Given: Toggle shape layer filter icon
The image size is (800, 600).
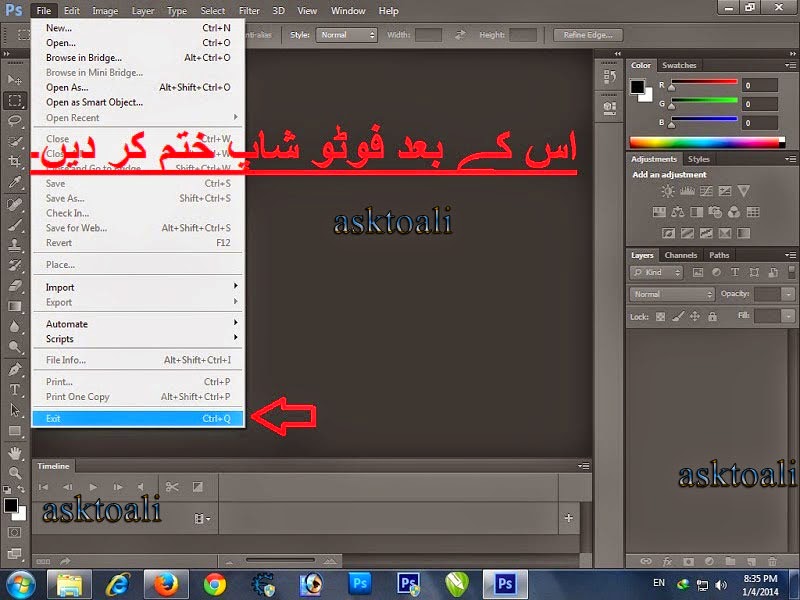Looking at the screenshot, I should pos(754,272).
